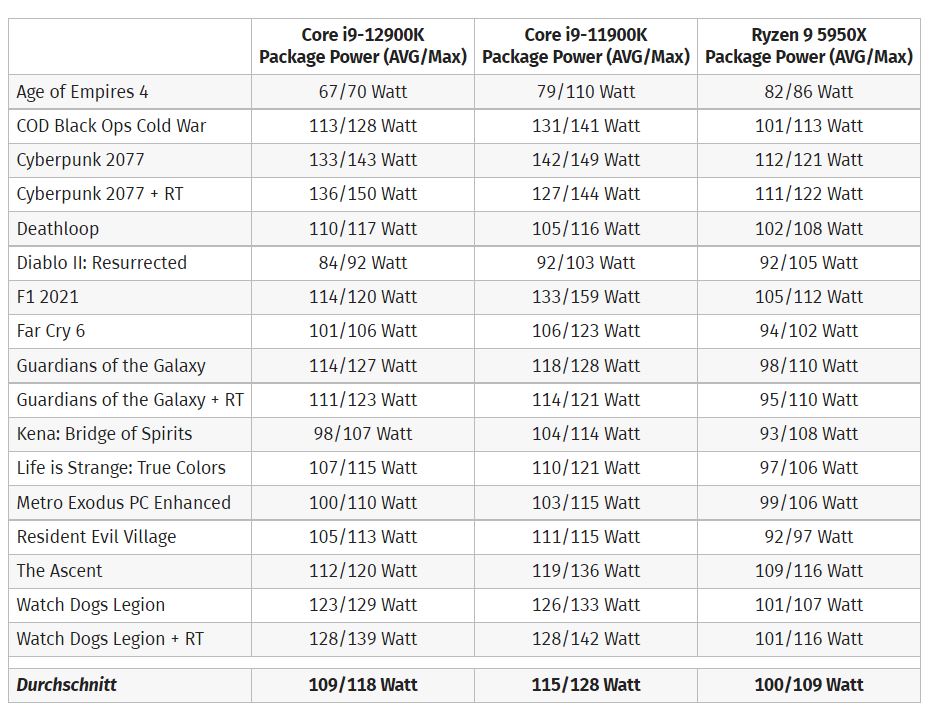Select the Diablo II: Resurrected label

pyautogui.click(x=102, y=263)
